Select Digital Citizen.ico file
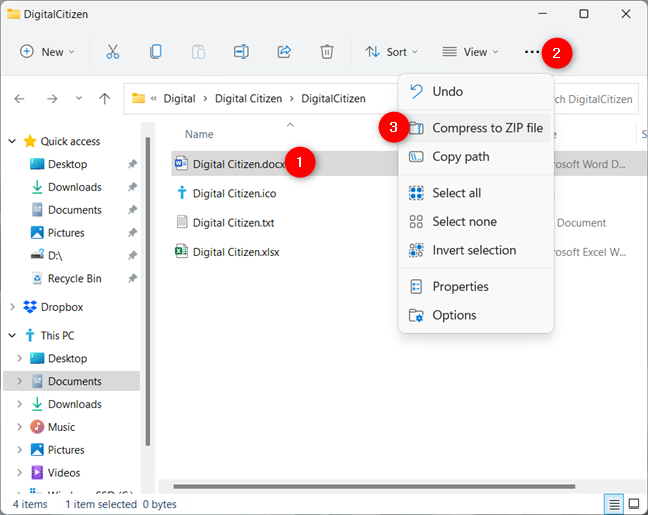This screenshot has width=648, height=515. (234, 193)
